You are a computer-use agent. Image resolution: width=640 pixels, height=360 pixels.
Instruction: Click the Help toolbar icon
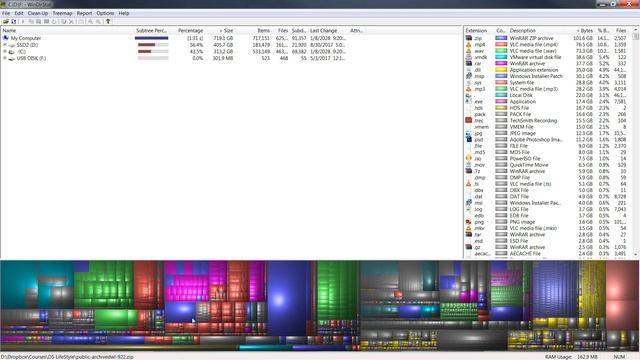[108, 22]
